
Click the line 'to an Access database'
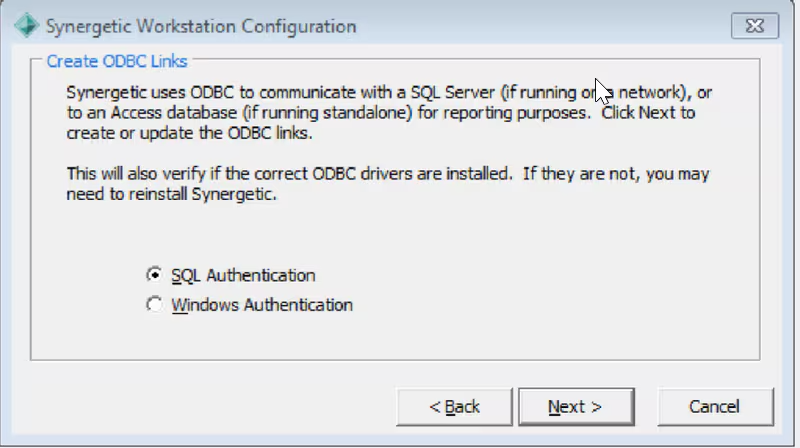click(x=381, y=113)
